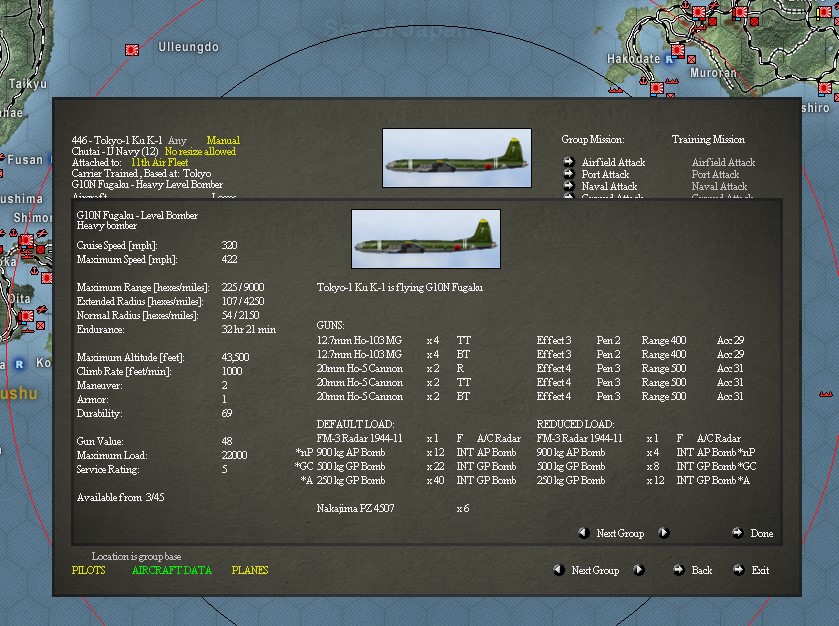This screenshot has height=626, width=839.
Task: Click forward arrow beside lower Next Group
Action: pos(638,570)
